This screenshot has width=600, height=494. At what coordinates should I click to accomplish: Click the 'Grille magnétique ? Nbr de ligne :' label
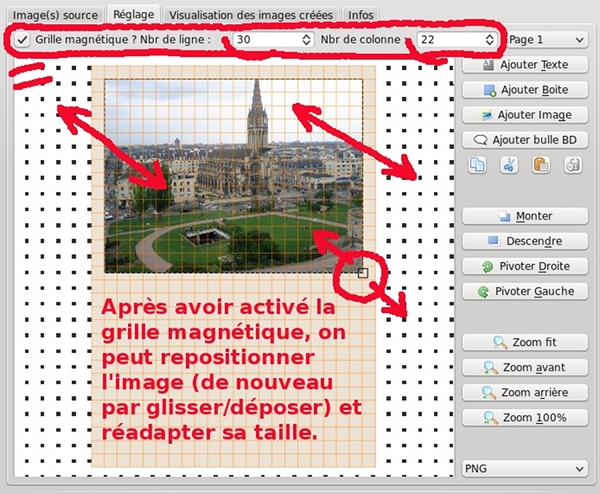[123, 39]
